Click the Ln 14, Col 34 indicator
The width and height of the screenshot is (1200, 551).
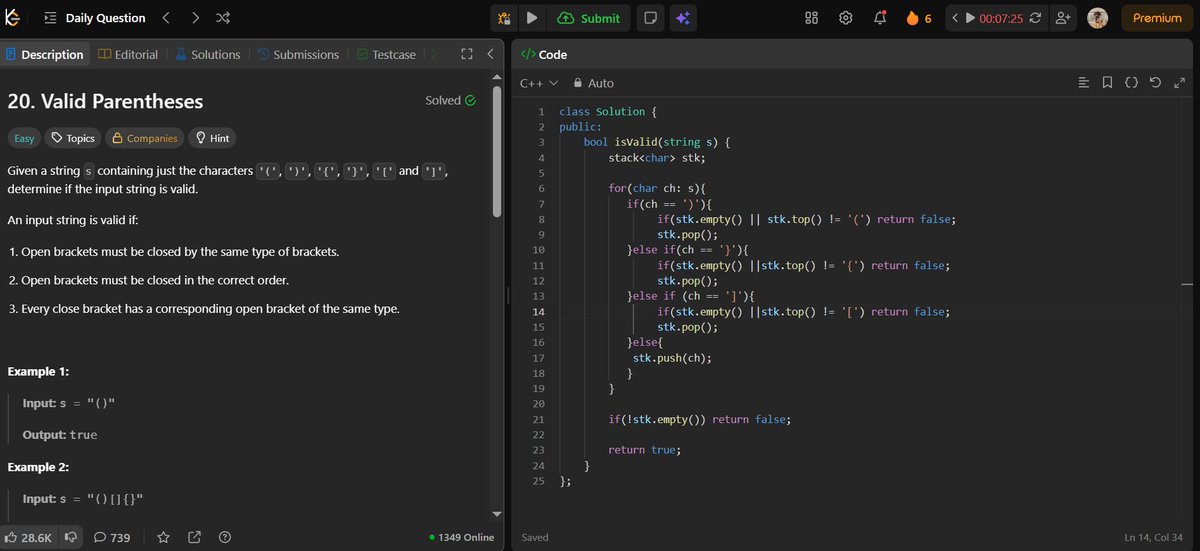(1154, 537)
